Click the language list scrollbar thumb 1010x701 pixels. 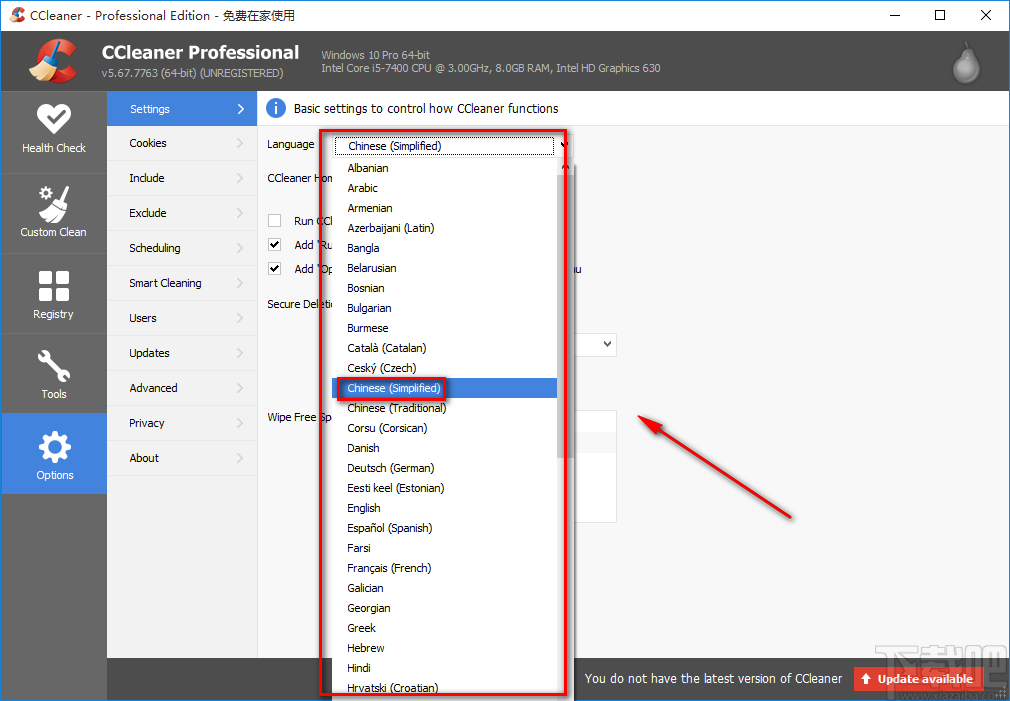pyautogui.click(x=565, y=317)
